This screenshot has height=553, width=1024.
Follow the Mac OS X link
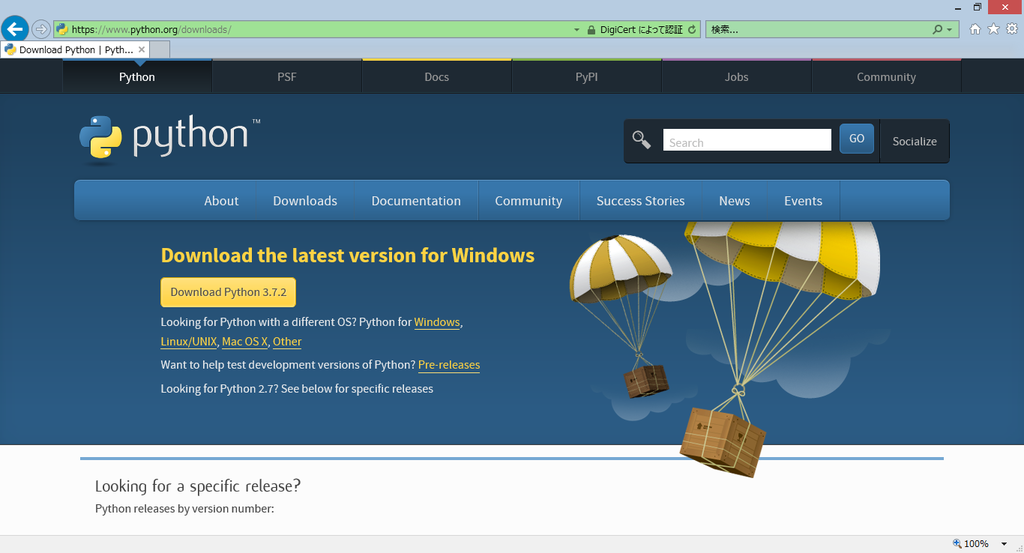pyautogui.click(x=244, y=341)
